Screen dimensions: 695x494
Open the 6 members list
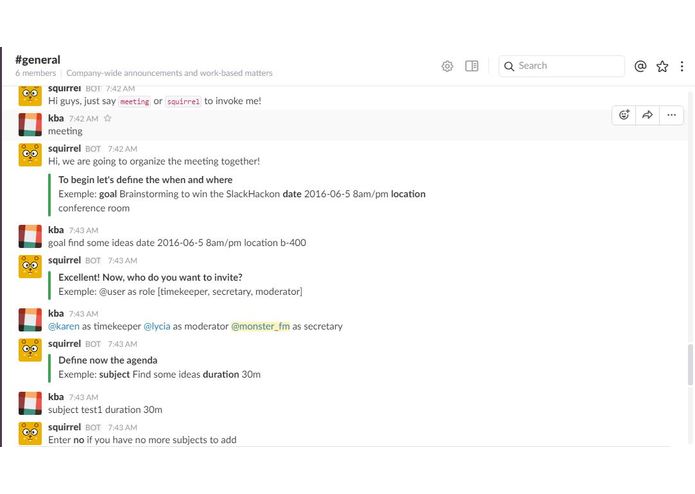35,73
